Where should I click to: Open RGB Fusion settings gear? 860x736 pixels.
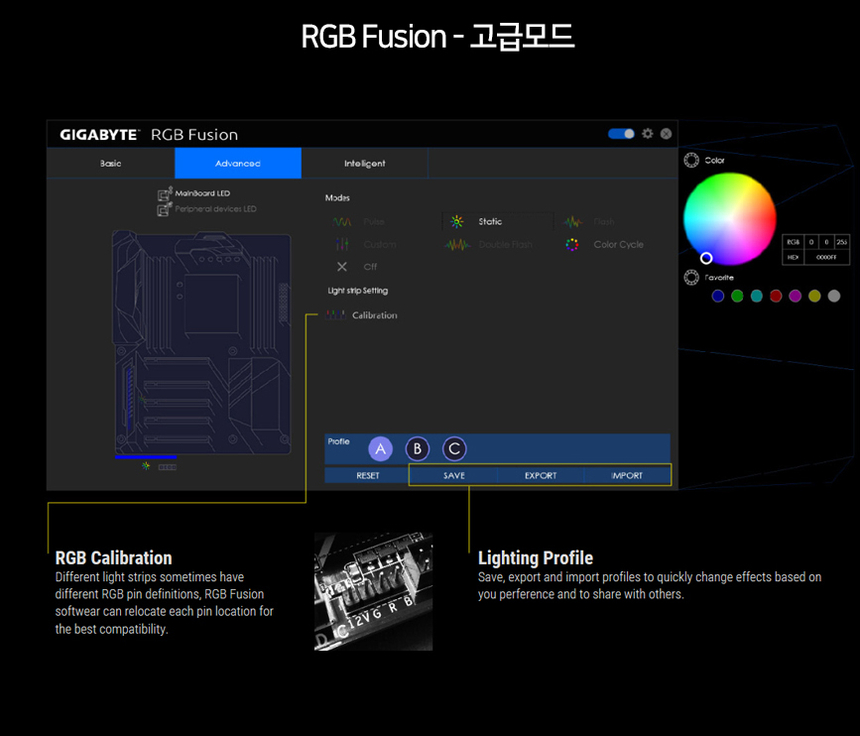tap(648, 134)
